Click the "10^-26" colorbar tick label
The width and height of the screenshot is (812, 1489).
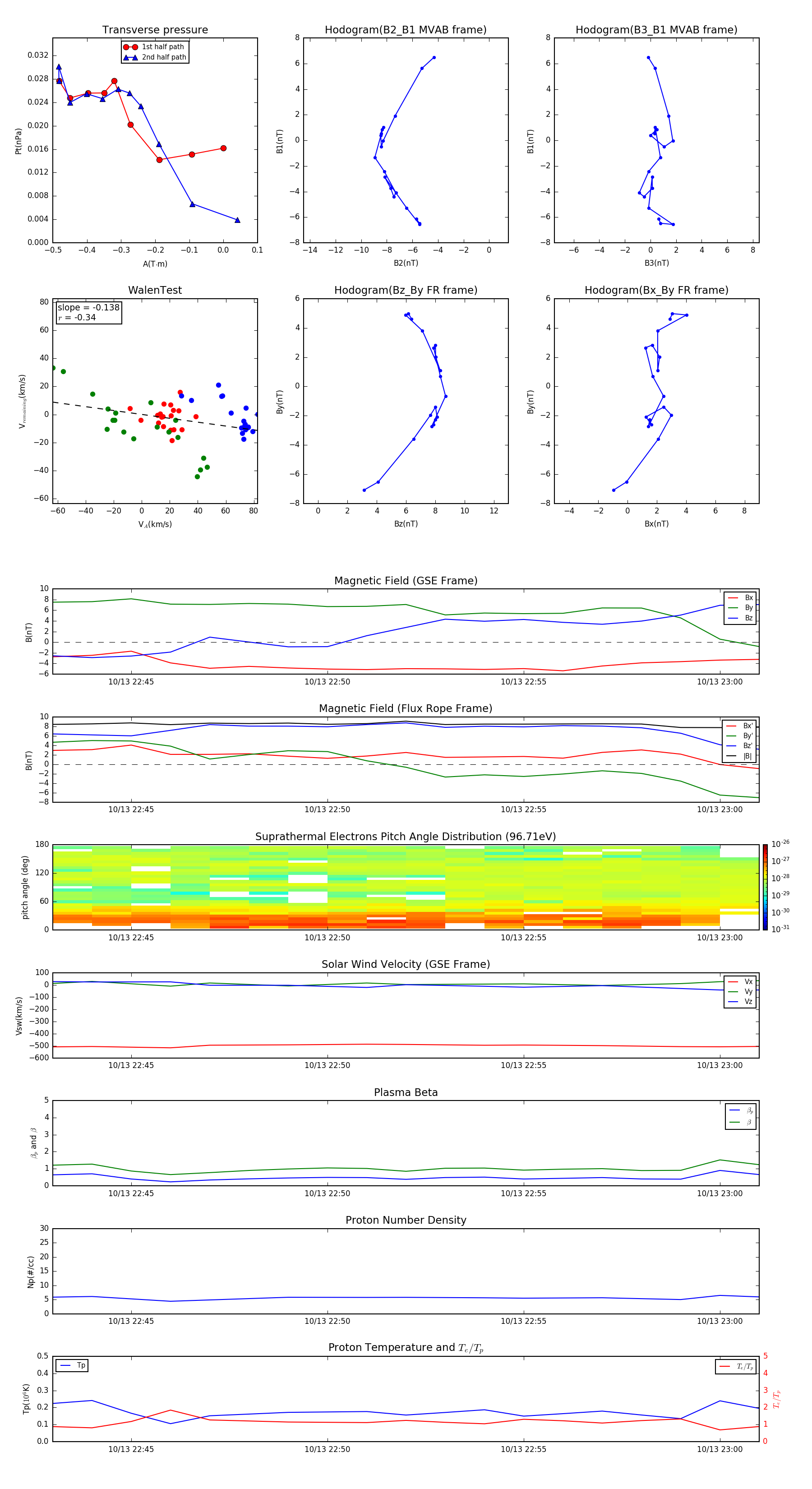click(780, 844)
